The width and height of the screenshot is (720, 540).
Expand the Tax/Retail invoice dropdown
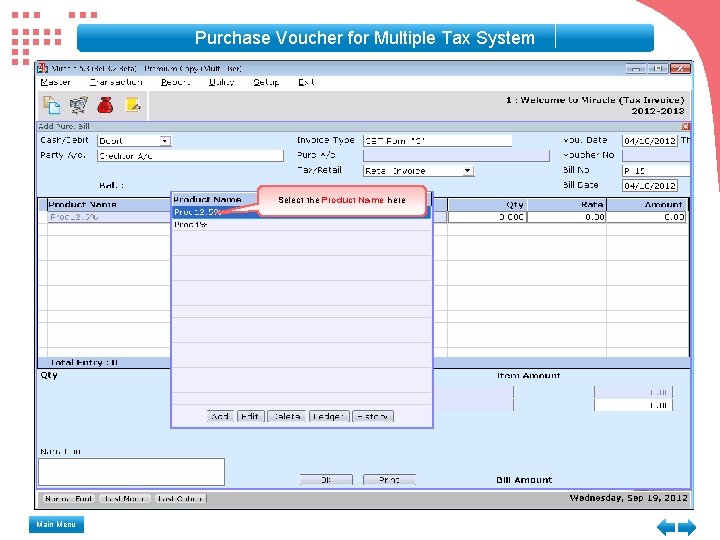coord(467,171)
